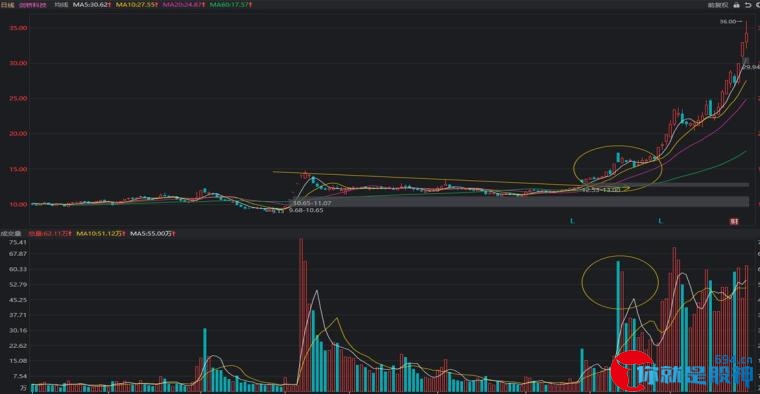This screenshot has height=394, width=760.
Task: Click the partially cut-off icon at top right edge
Action: [758, 5]
